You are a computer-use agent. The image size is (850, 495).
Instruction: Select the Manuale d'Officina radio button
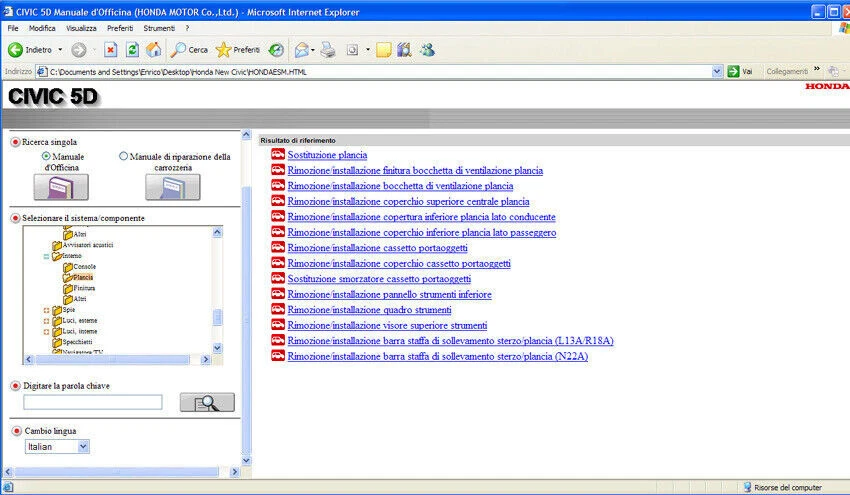click(x=46, y=156)
